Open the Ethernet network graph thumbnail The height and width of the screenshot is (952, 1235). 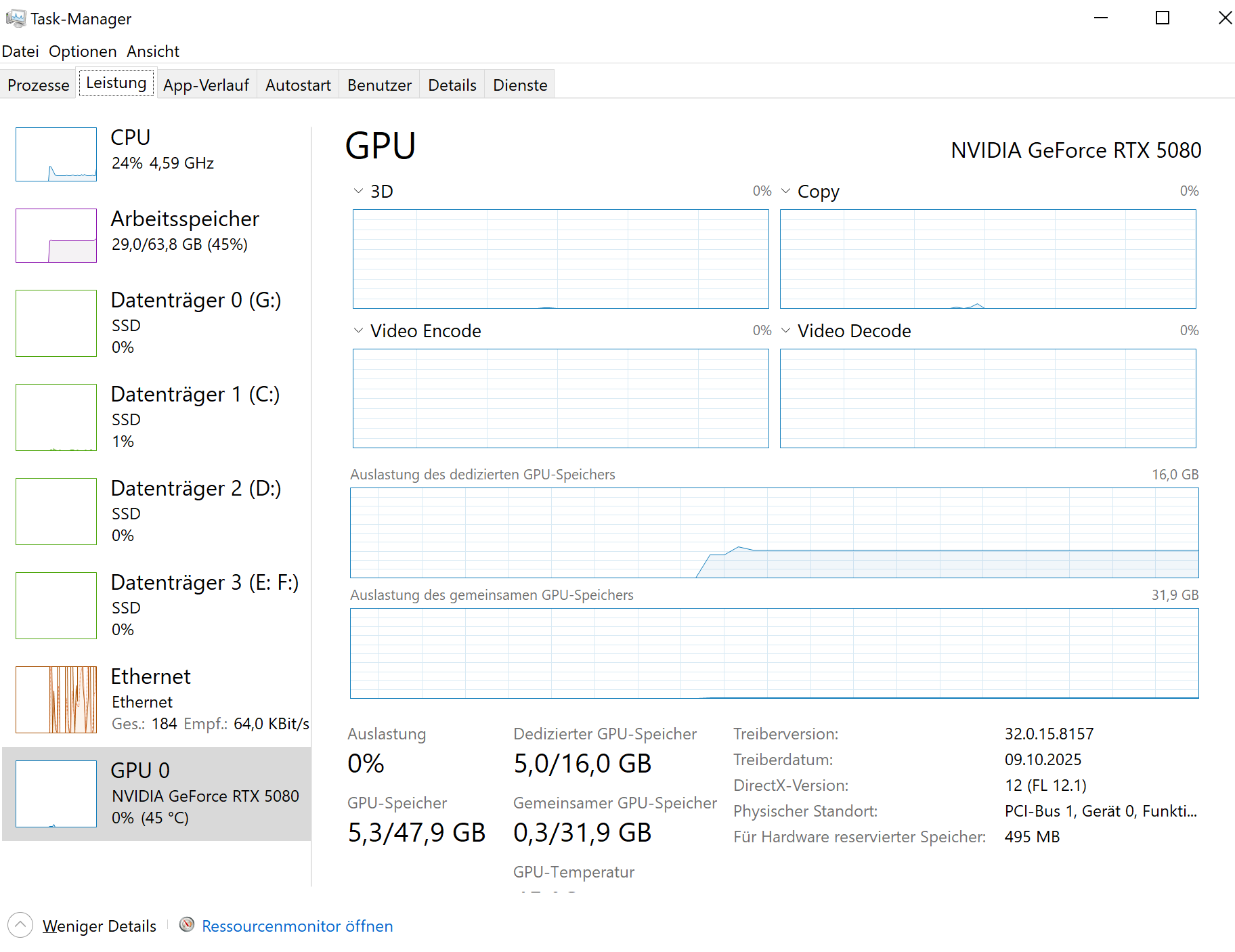pyautogui.click(x=56, y=699)
